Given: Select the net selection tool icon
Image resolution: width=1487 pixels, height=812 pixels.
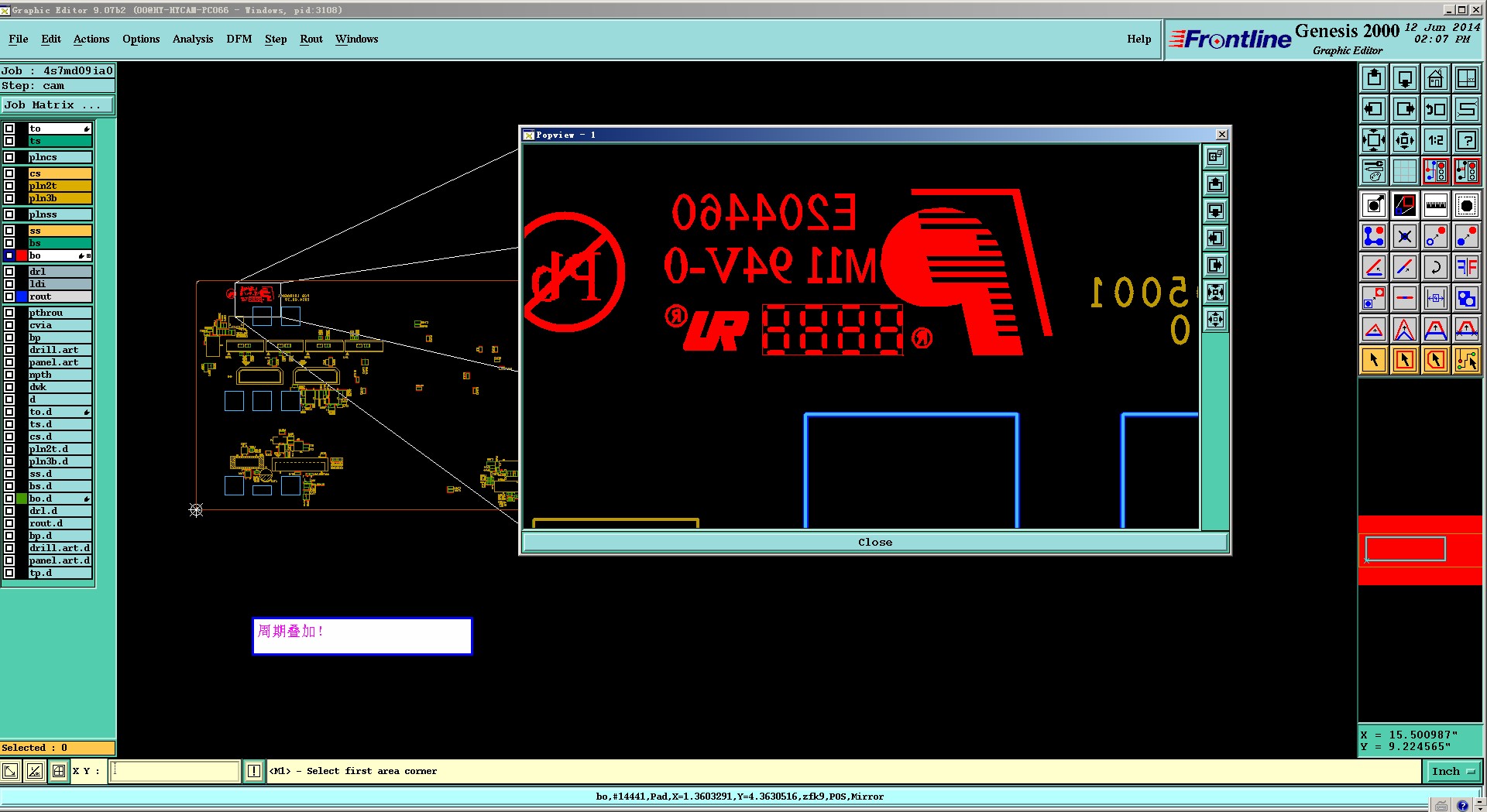Looking at the screenshot, I should [x=1467, y=360].
